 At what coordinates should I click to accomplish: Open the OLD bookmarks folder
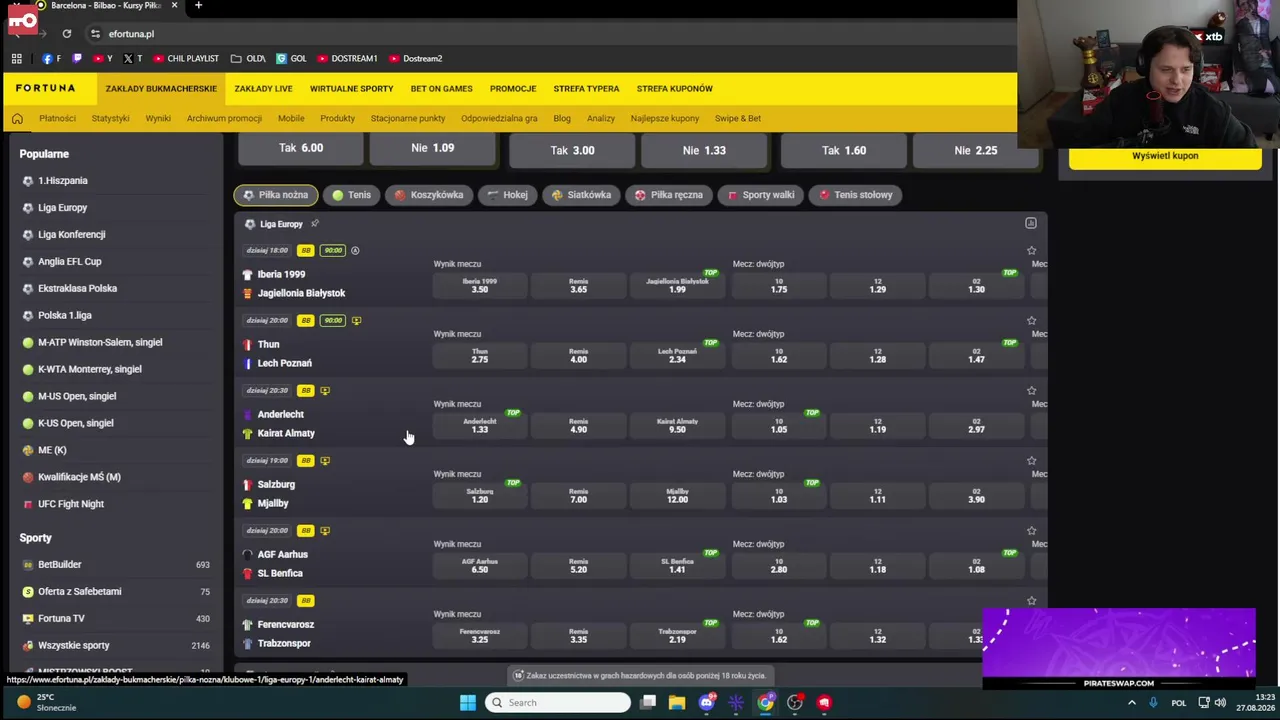248,59
